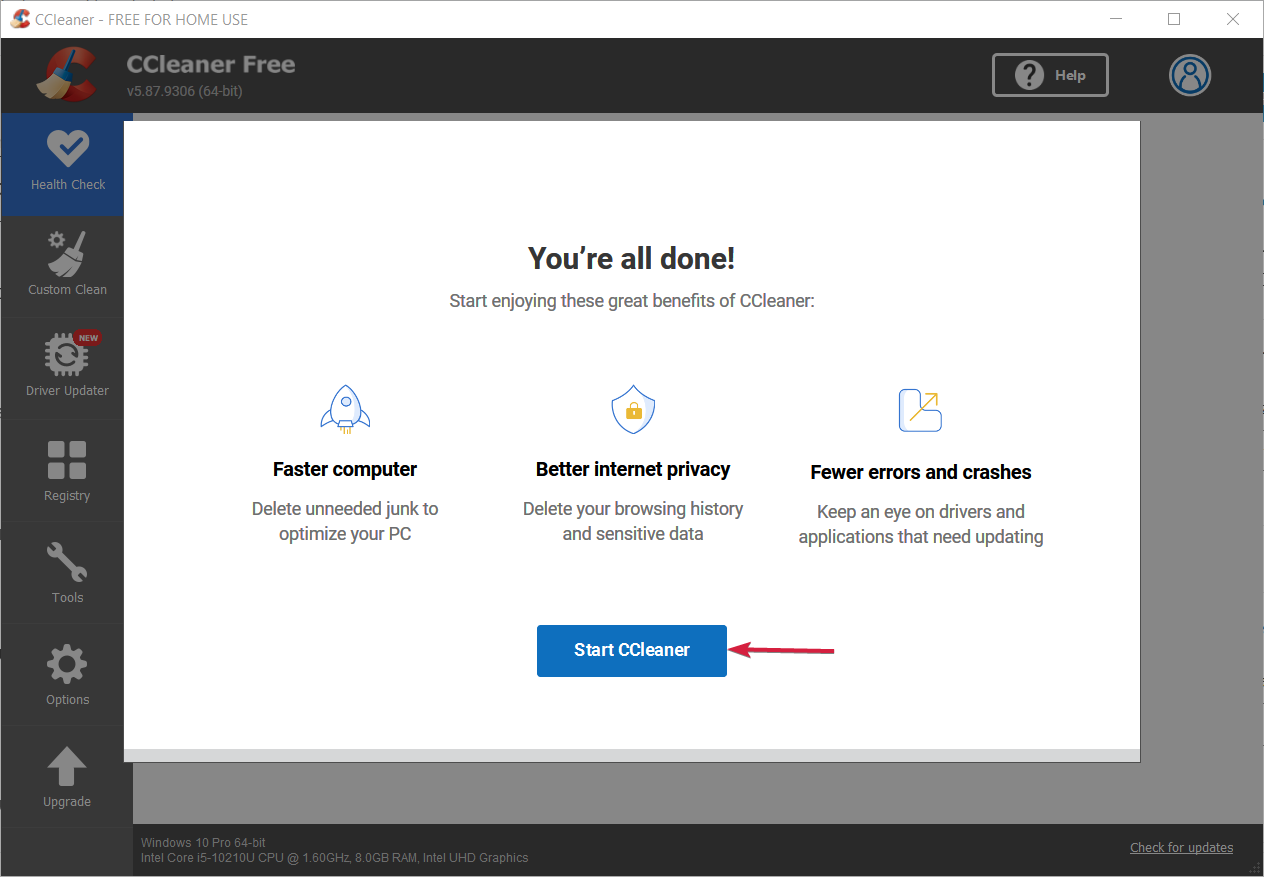1264x877 pixels.
Task: Select the Health Check sidebar item
Action: [68, 164]
